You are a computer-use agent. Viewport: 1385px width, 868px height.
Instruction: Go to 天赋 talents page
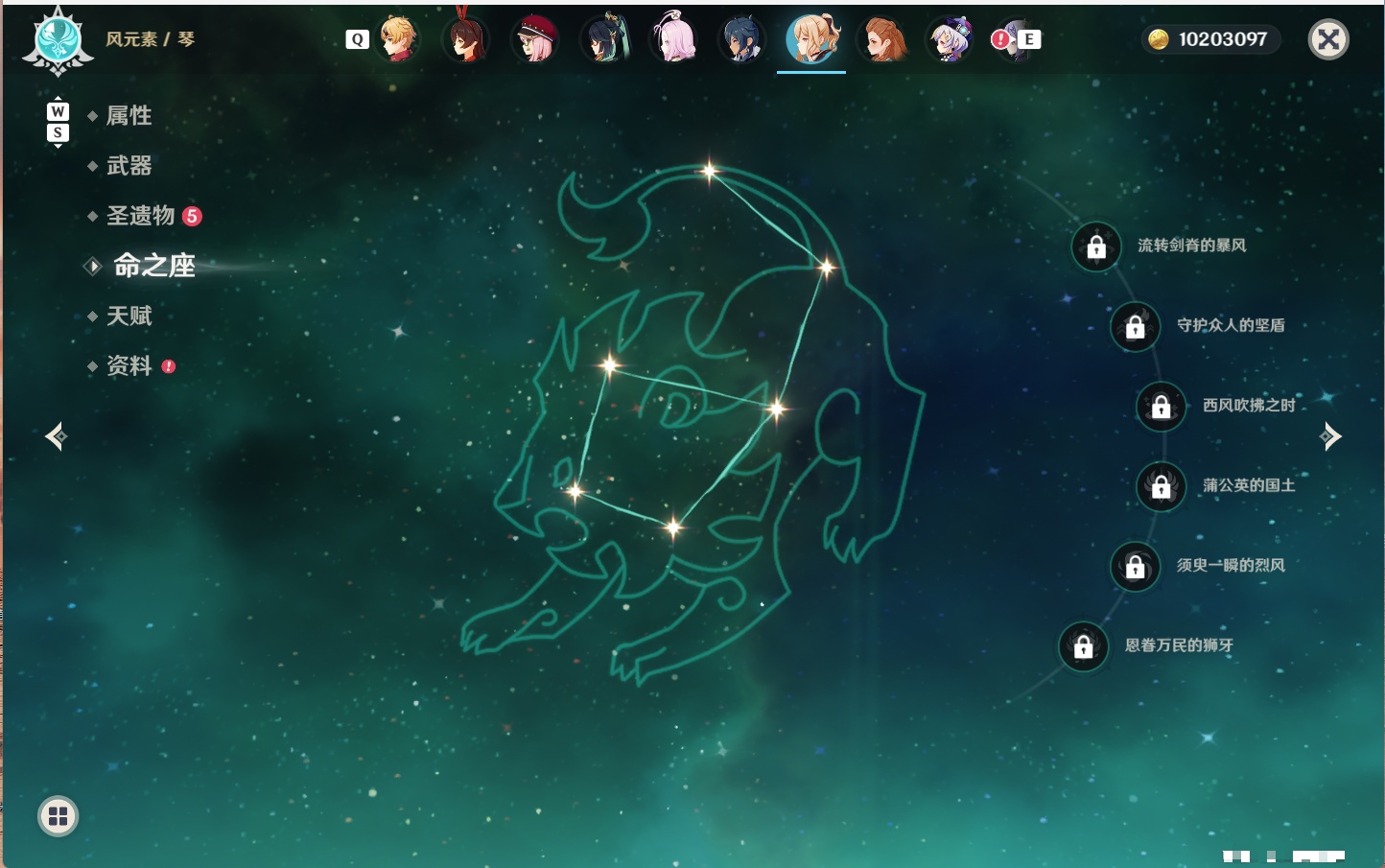tap(129, 316)
